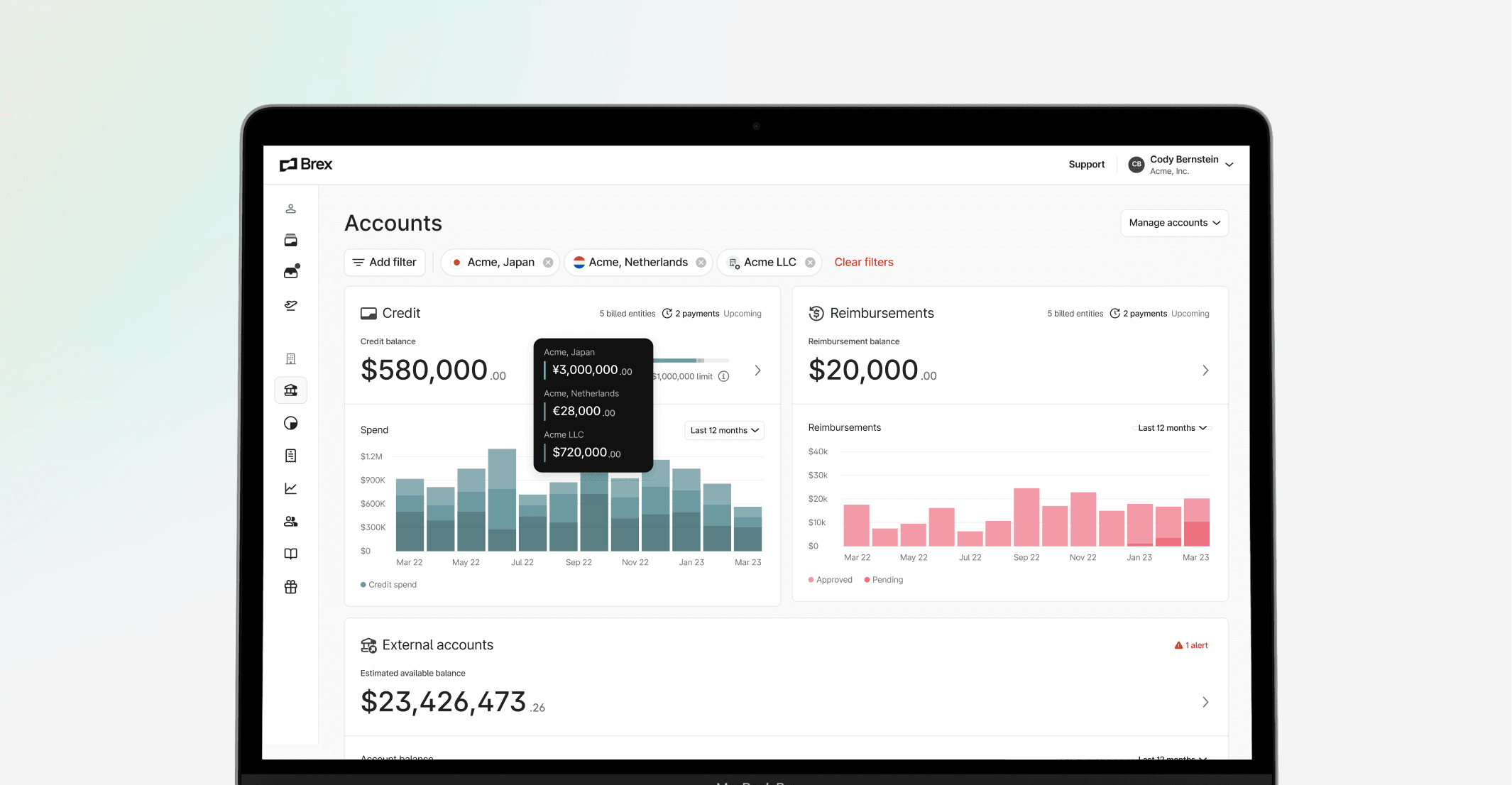Viewport: 1512px width, 785px height.
Task: Click the Credit upcoming payments clock icon
Action: [x=667, y=314]
